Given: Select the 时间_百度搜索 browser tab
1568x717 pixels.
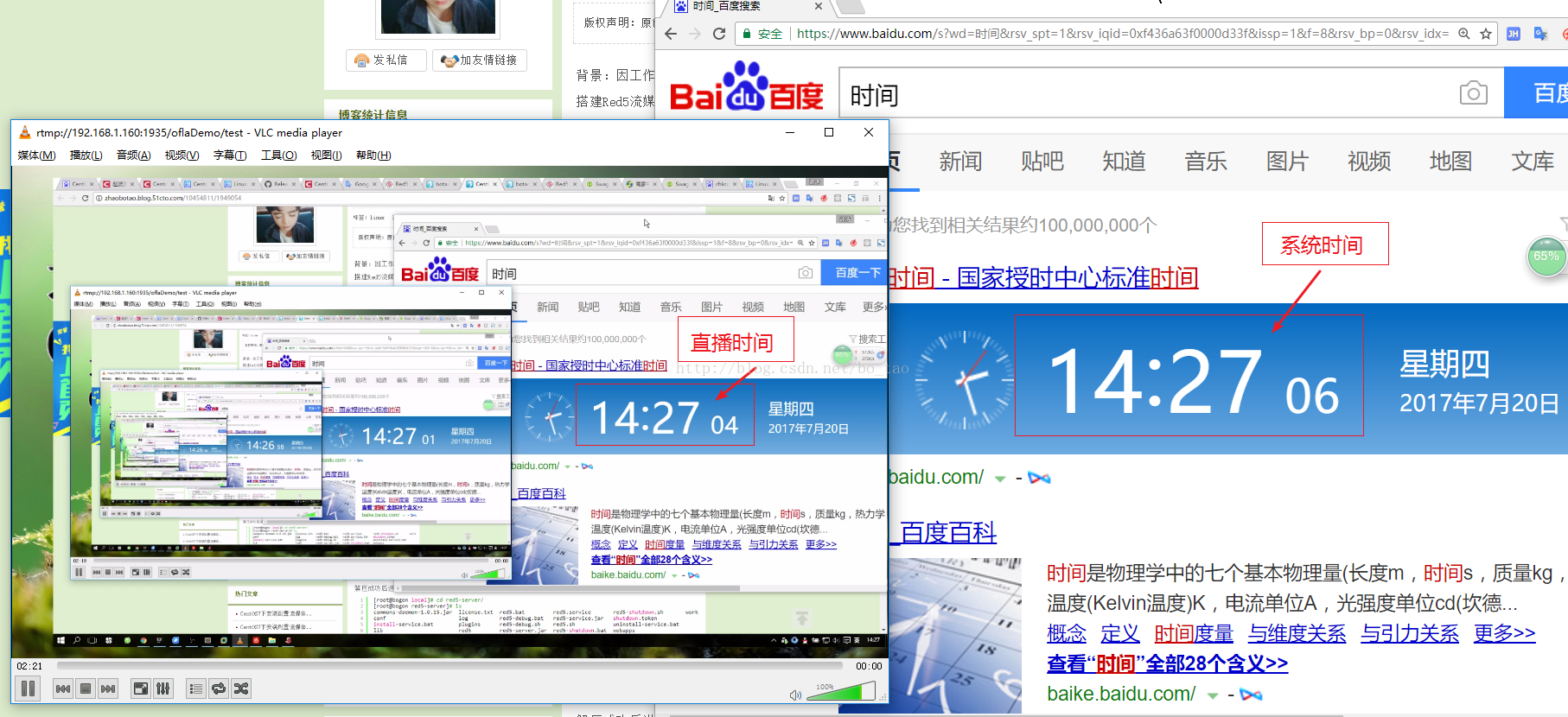Looking at the screenshot, I should 743,6.
